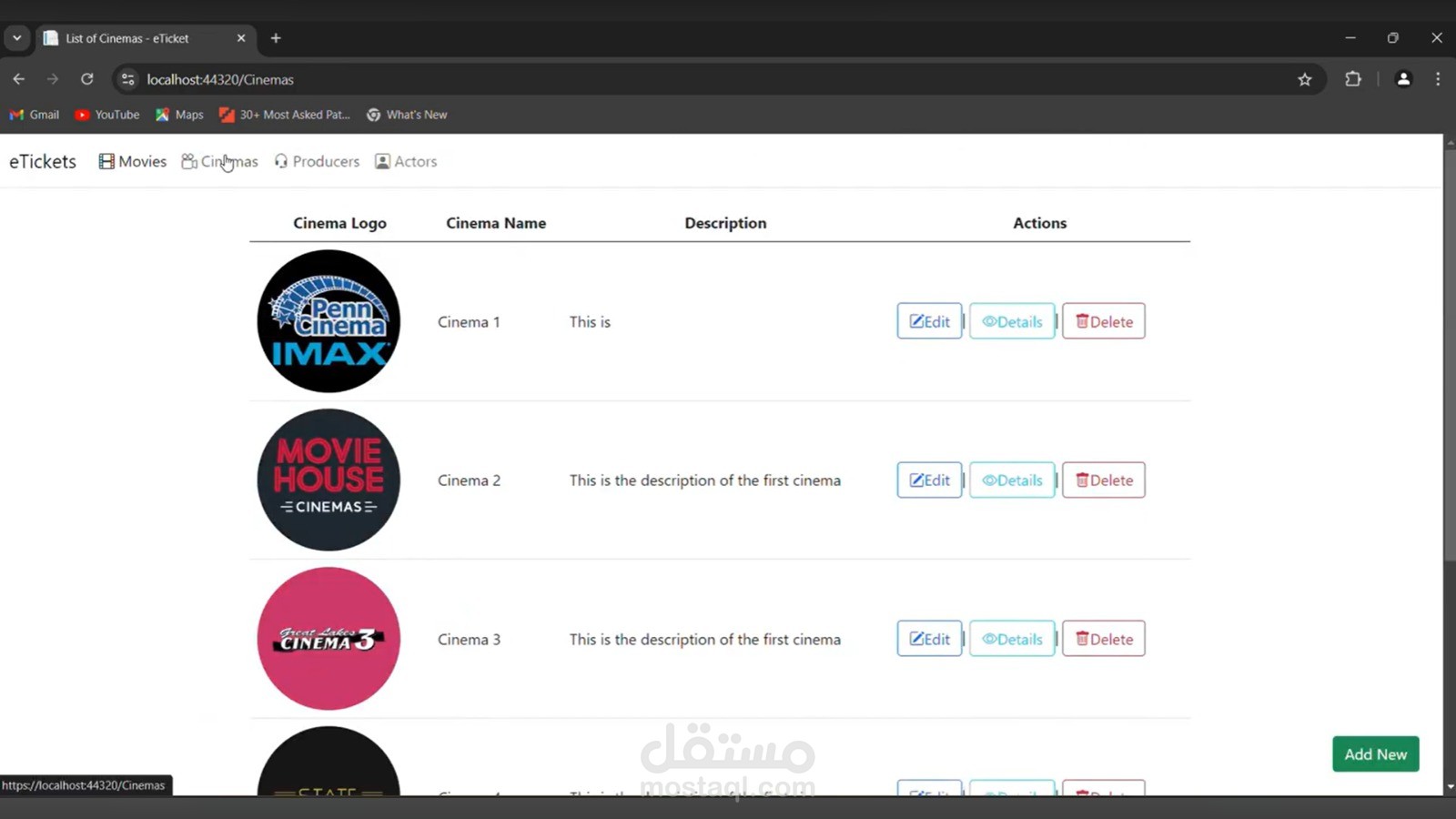This screenshot has width=1456, height=819.
Task: Open the Extensions puzzle icon
Action: pos(1353,79)
